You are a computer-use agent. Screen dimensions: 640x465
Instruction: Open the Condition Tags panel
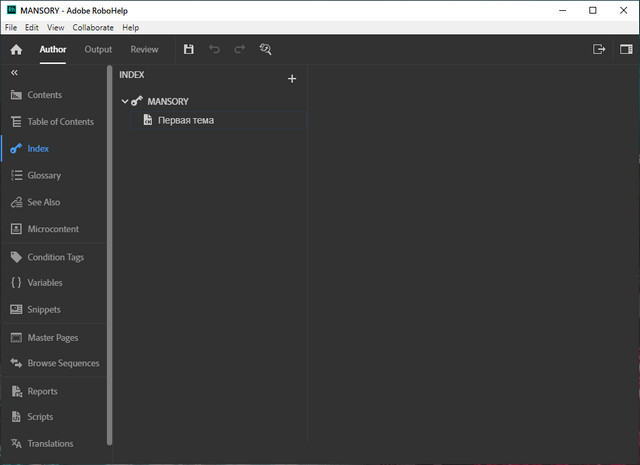(56, 257)
